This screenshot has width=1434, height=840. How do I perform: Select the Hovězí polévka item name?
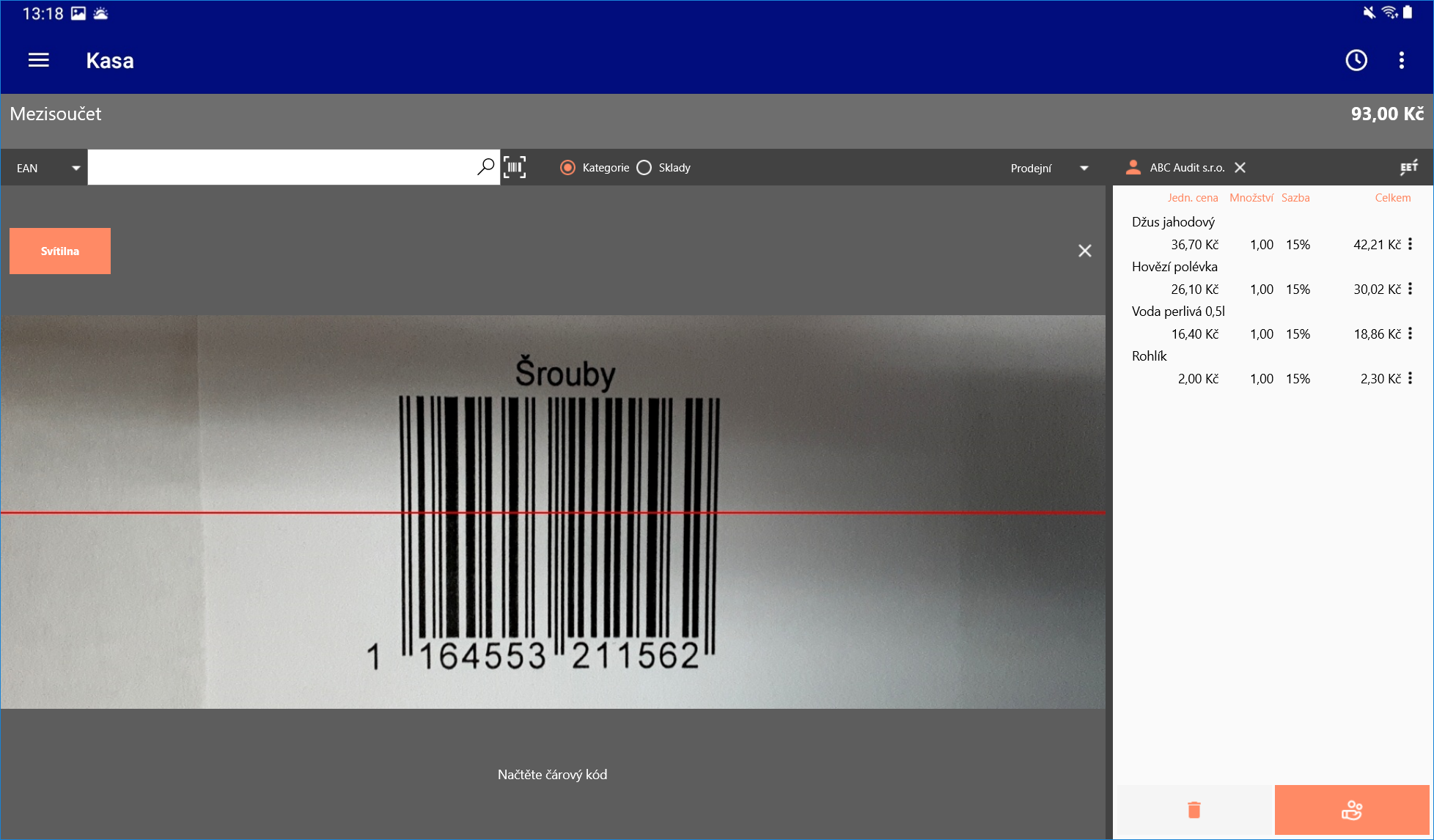[x=1174, y=266]
